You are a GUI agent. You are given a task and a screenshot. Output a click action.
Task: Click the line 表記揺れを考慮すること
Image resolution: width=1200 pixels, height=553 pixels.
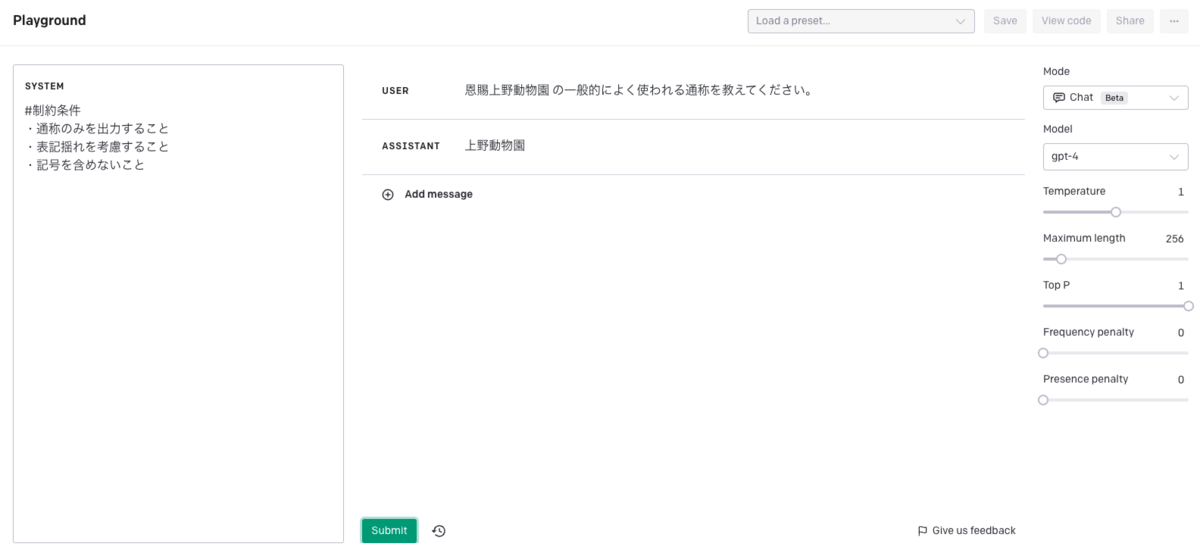point(97,147)
